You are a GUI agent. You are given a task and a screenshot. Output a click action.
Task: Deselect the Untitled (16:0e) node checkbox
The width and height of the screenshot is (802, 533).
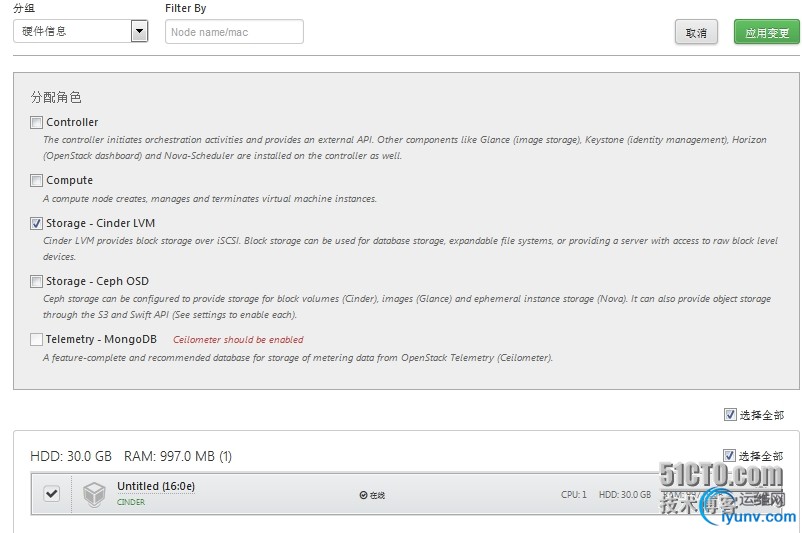pyautogui.click(x=52, y=493)
